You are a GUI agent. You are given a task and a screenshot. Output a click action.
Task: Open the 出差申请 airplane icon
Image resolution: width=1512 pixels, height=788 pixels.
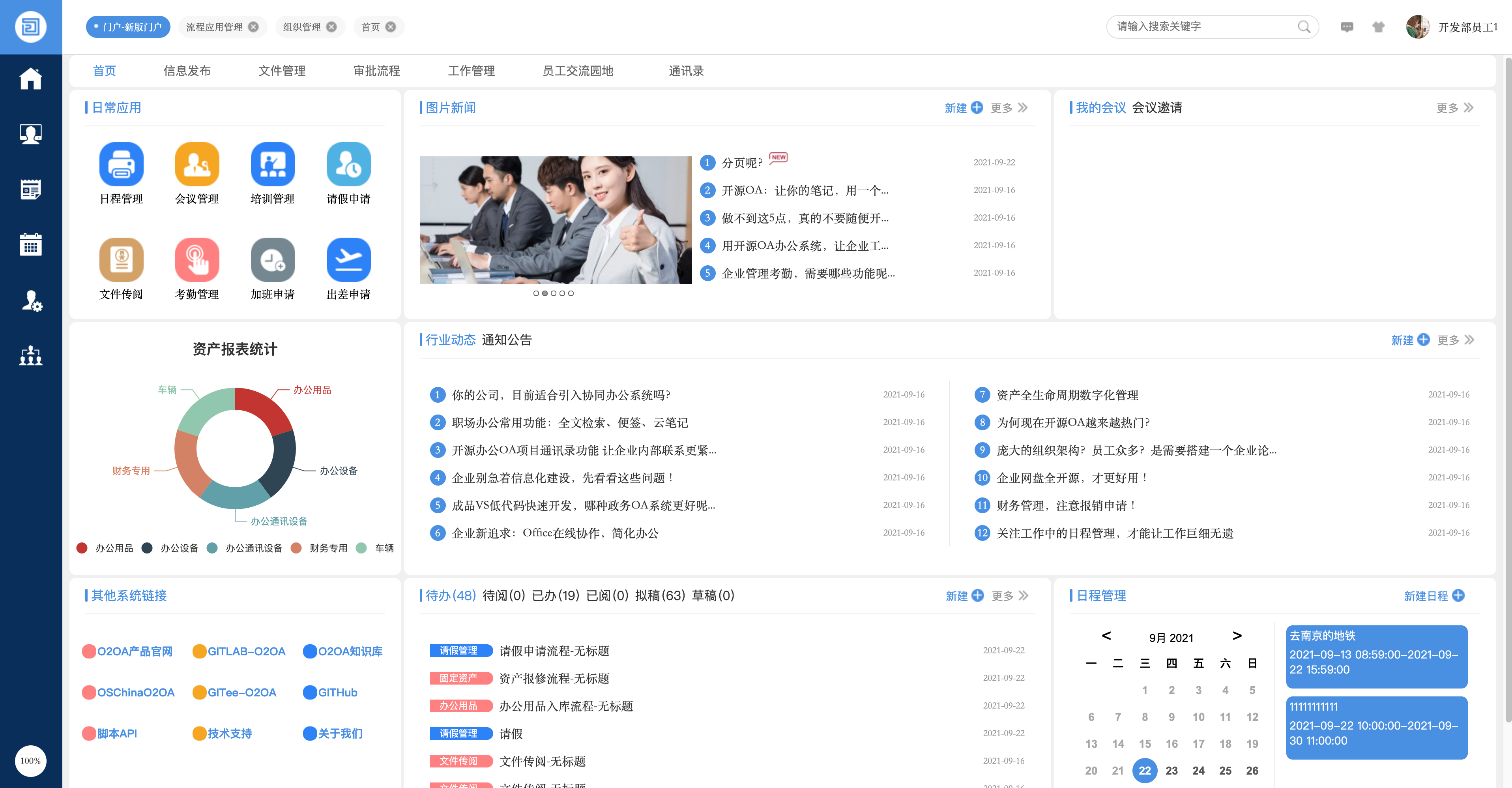pyautogui.click(x=349, y=259)
